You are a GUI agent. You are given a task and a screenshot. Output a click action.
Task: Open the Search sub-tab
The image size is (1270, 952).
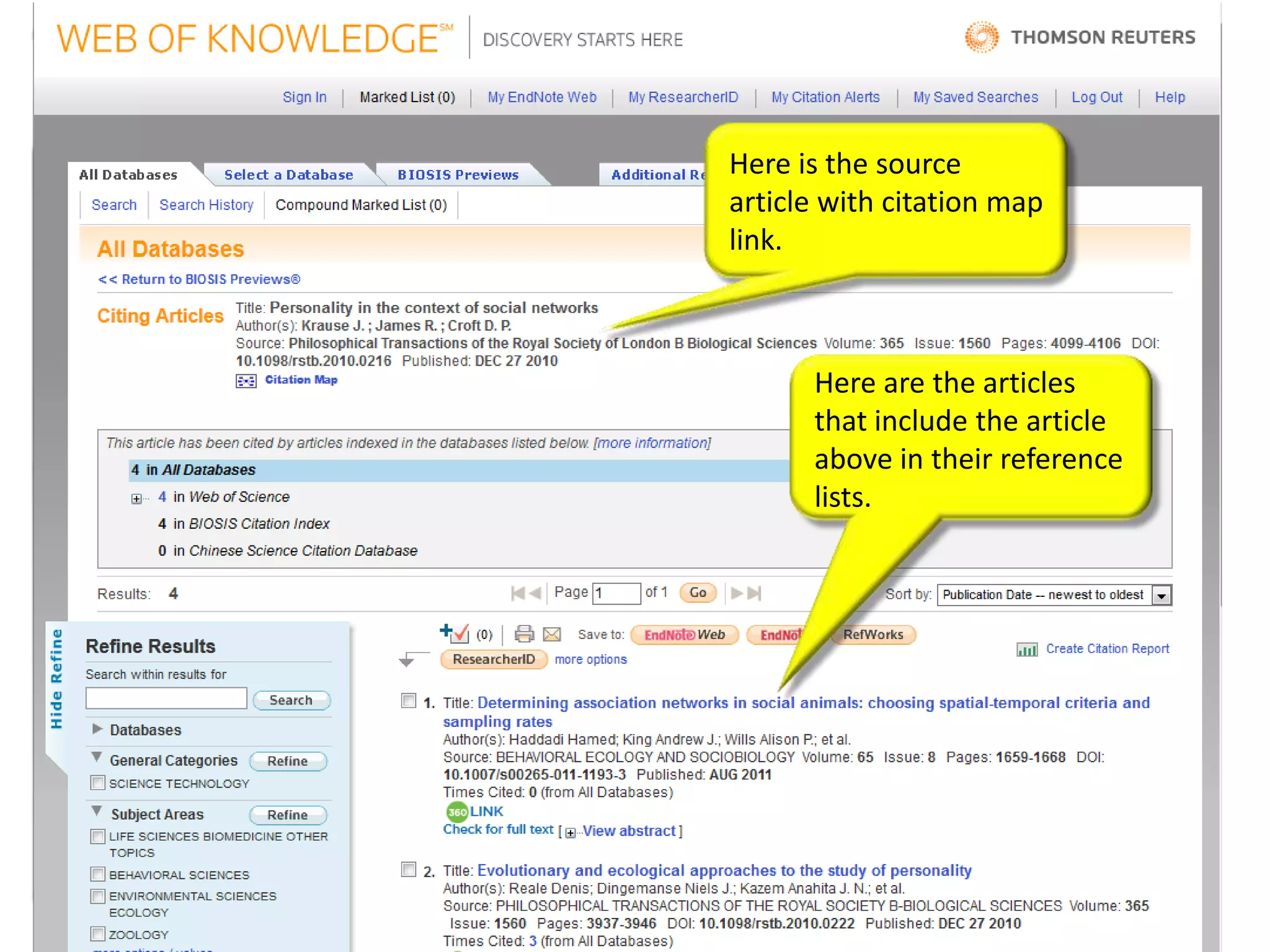(114, 205)
